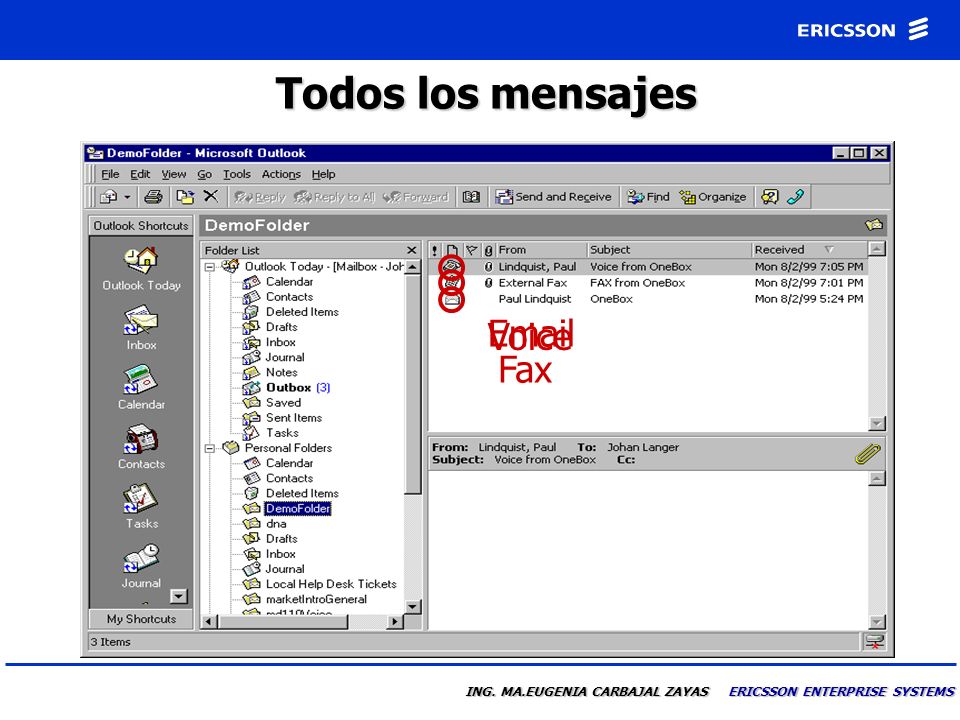
Task: Click the Print toolbar icon
Action: 153,197
